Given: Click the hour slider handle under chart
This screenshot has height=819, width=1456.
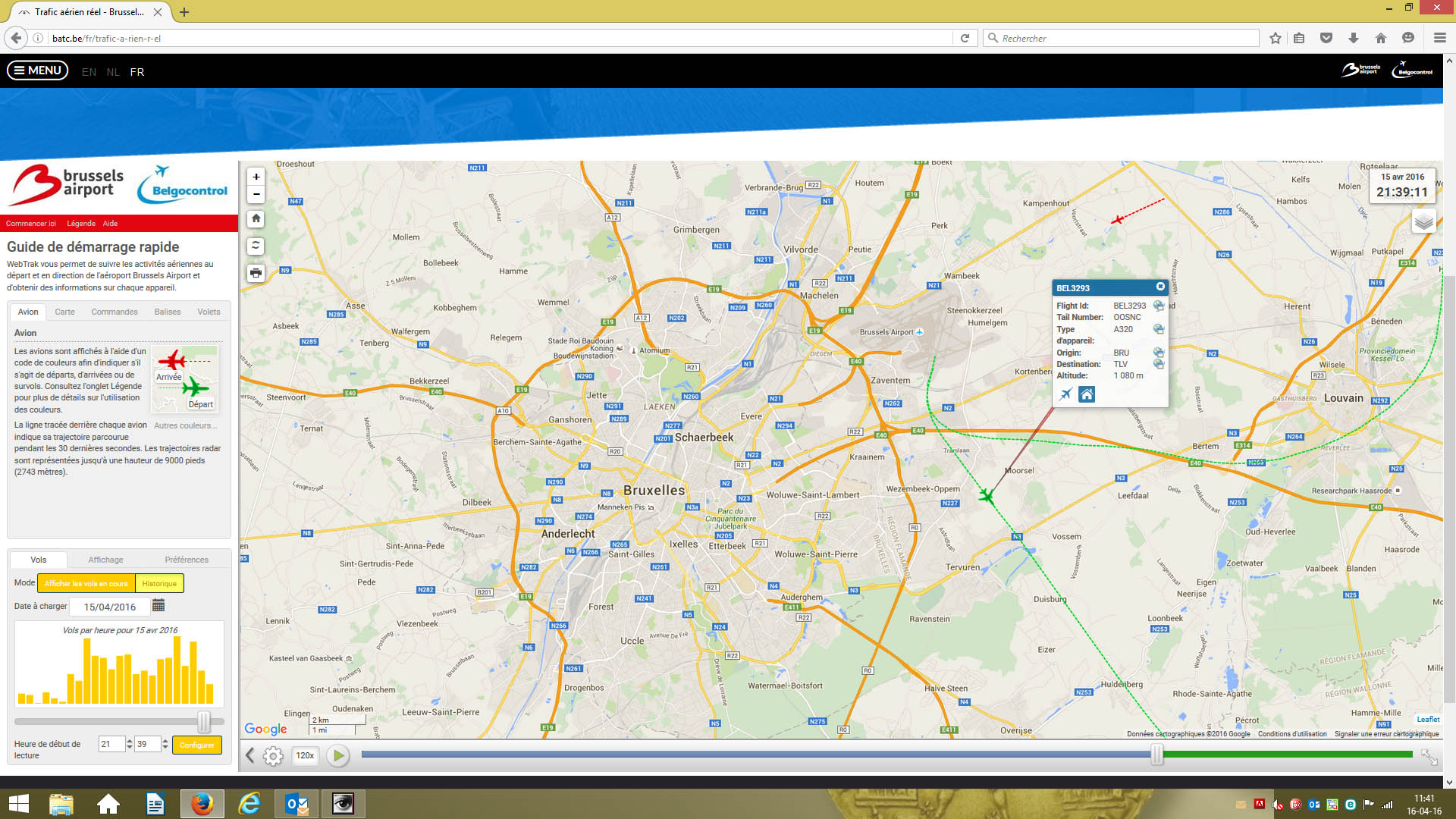Looking at the screenshot, I should point(204,721).
